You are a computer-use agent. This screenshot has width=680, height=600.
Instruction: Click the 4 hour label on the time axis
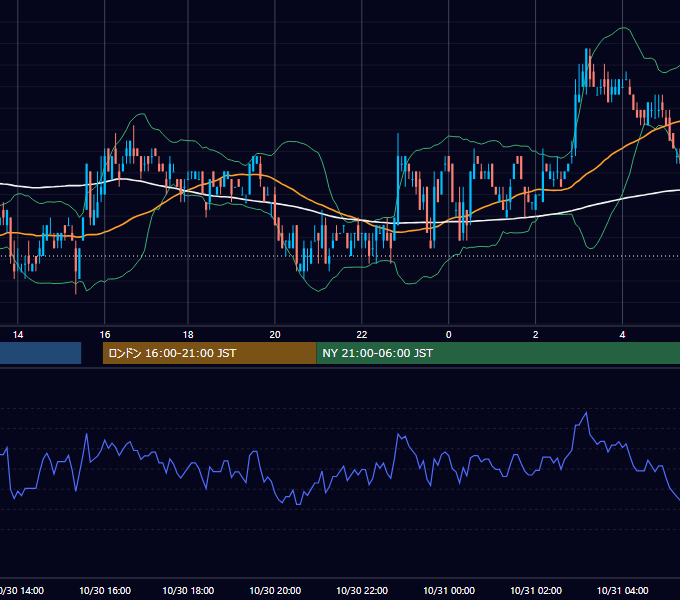tap(622, 335)
